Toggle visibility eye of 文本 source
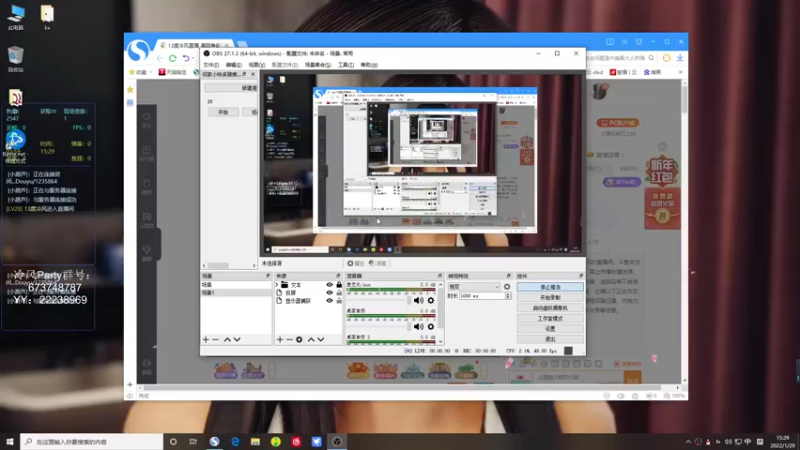The width and height of the screenshot is (800, 450). click(x=330, y=285)
